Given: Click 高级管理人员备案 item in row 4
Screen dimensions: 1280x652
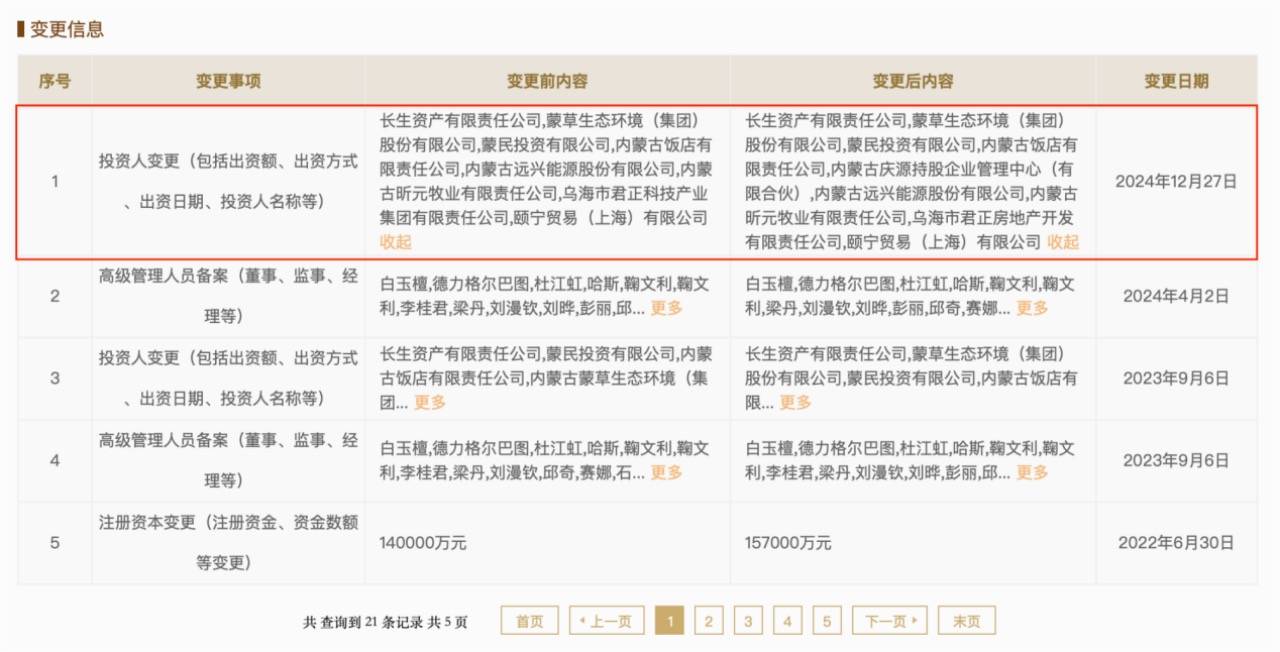Looking at the screenshot, I should point(228,460).
